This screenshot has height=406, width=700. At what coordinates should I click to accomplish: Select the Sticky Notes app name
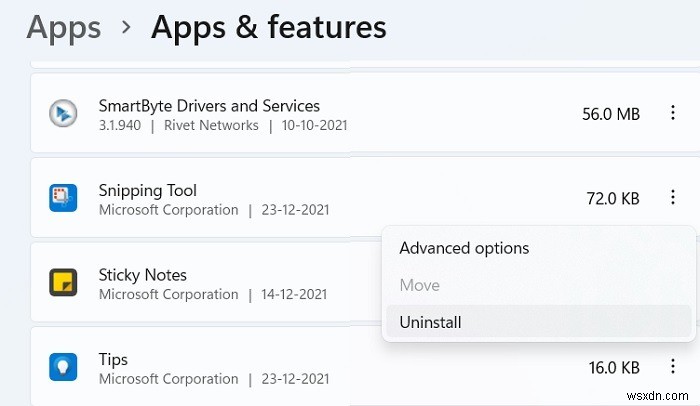[143, 275]
